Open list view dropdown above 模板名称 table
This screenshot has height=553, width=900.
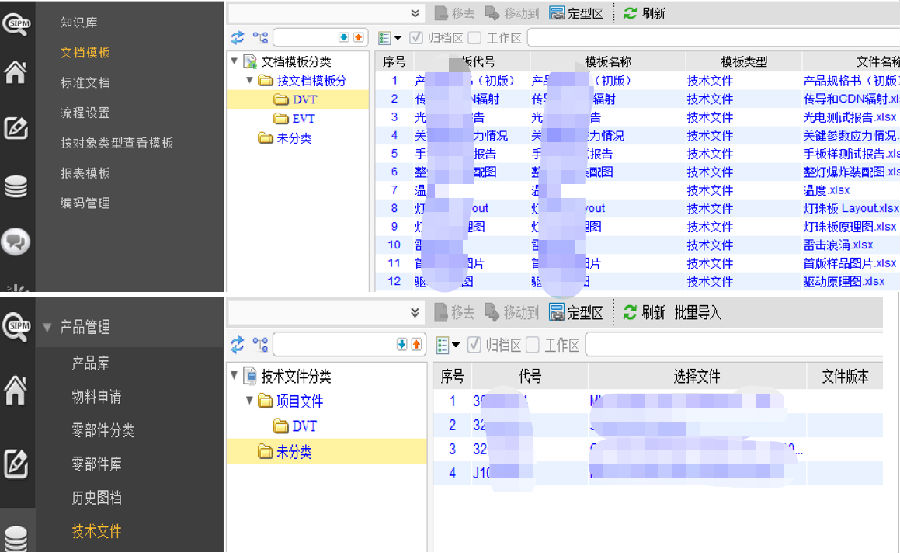click(390, 38)
